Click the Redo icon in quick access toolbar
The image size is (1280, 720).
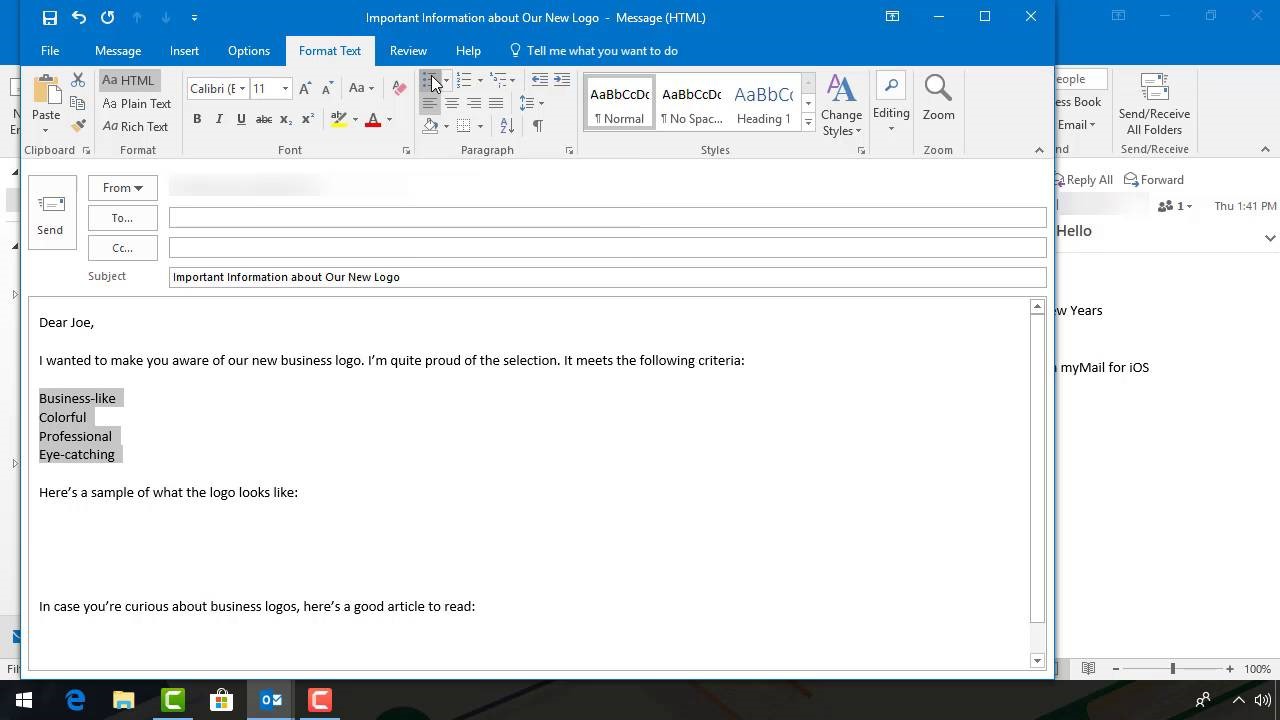pyautogui.click(x=108, y=17)
